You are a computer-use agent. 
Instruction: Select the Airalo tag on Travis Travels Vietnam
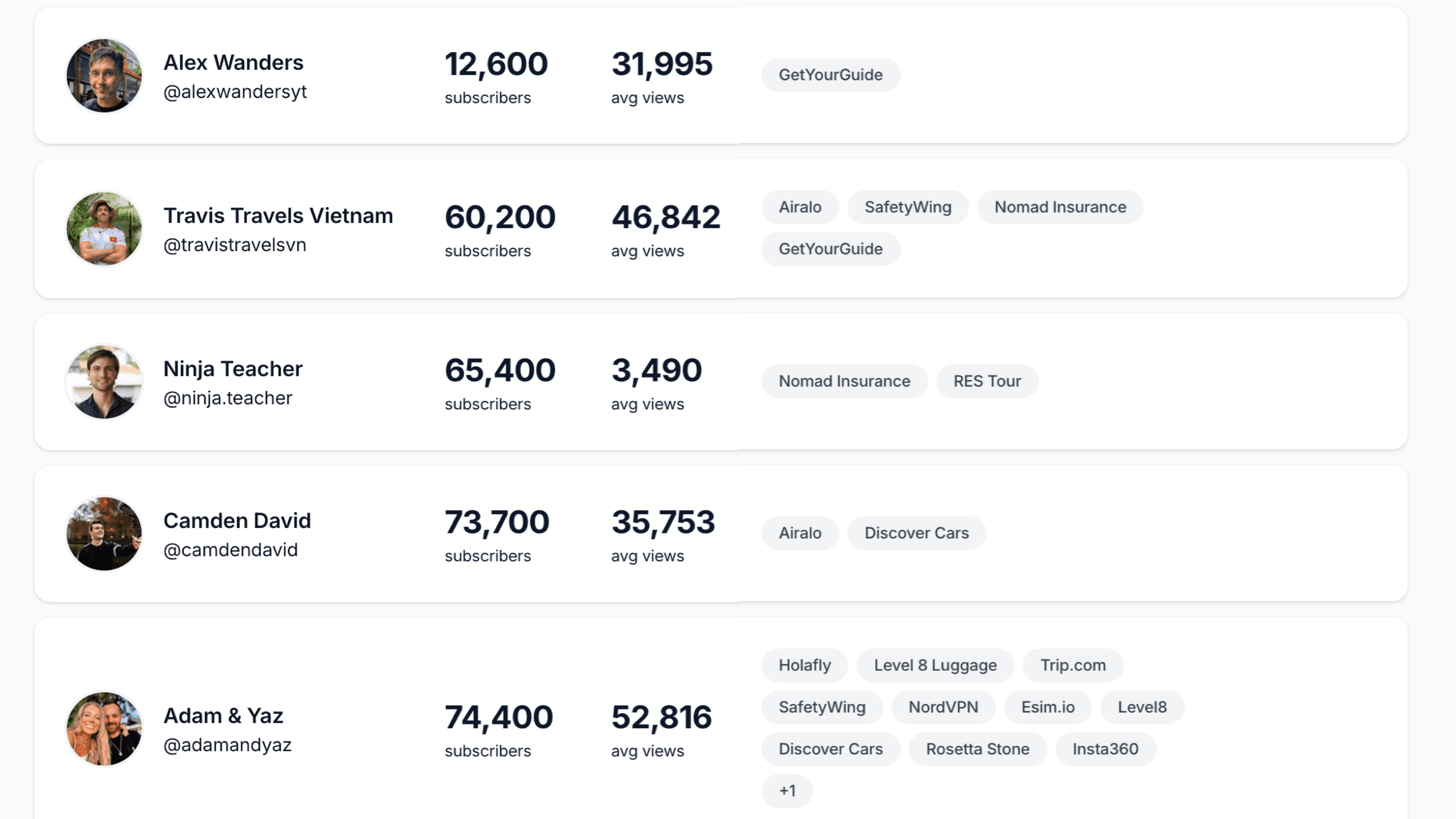(800, 207)
